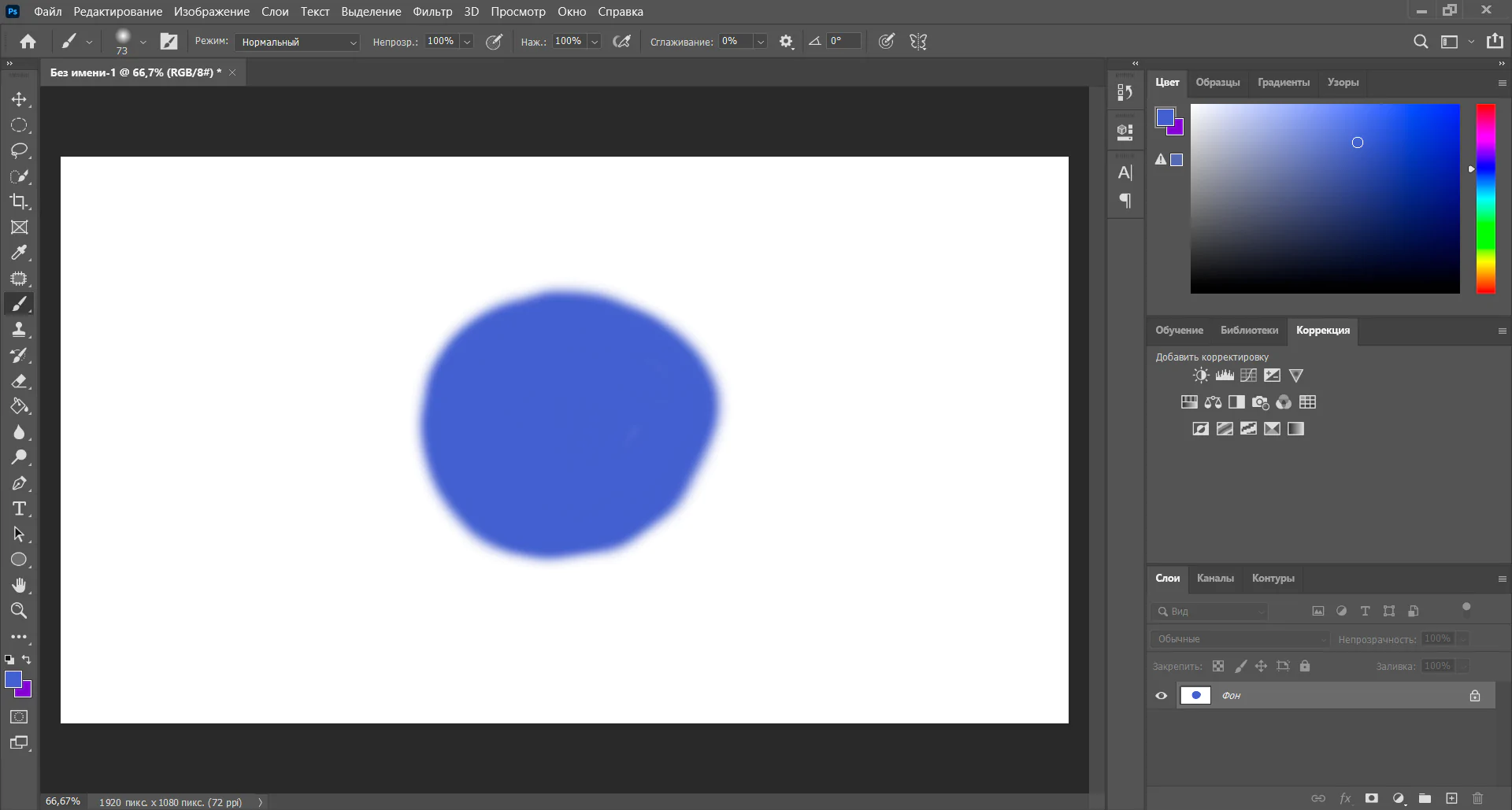Image resolution: width=1512 pixels, height=810 pixels.
Task: Select the Eraser tool
Action: point(19,381)
